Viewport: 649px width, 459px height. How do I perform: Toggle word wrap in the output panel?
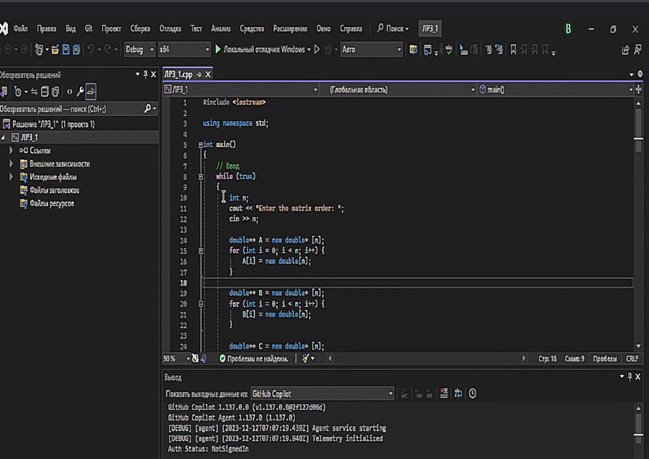457,394
